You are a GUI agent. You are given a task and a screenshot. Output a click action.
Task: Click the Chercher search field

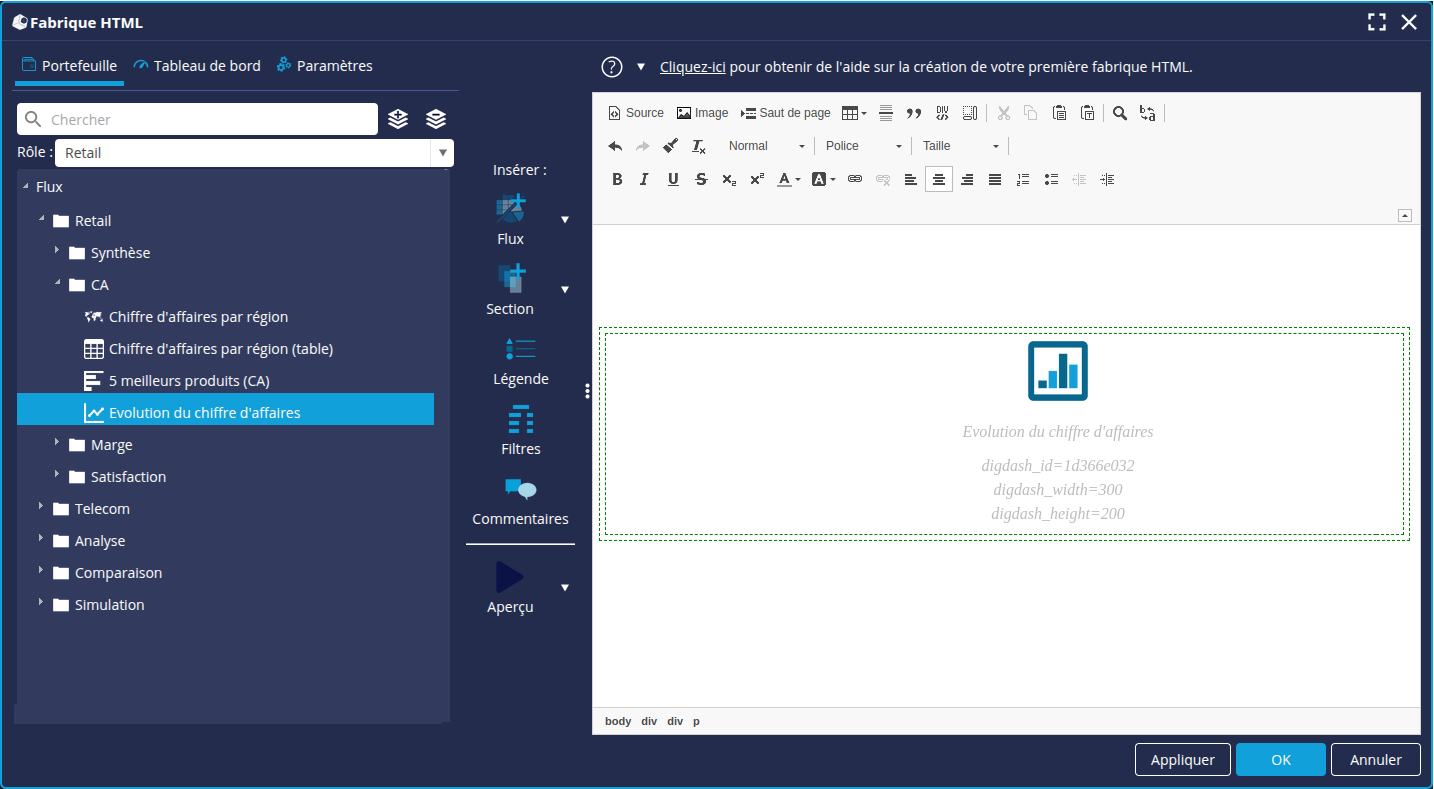210,119
